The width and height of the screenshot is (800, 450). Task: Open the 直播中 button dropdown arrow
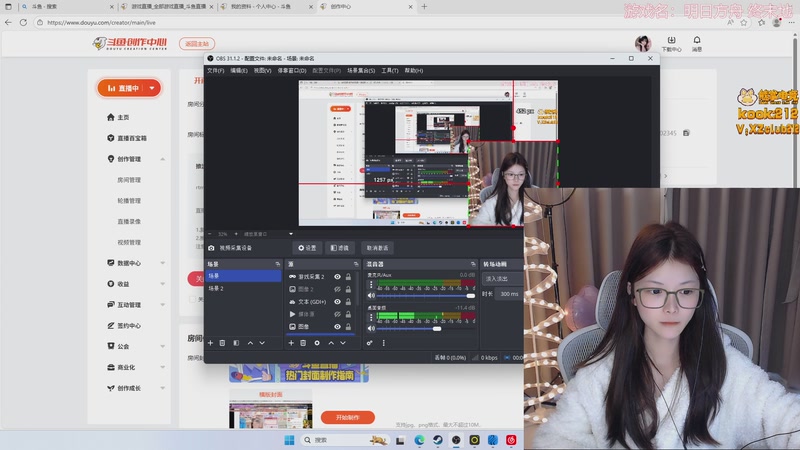click(x=152, y=88)
